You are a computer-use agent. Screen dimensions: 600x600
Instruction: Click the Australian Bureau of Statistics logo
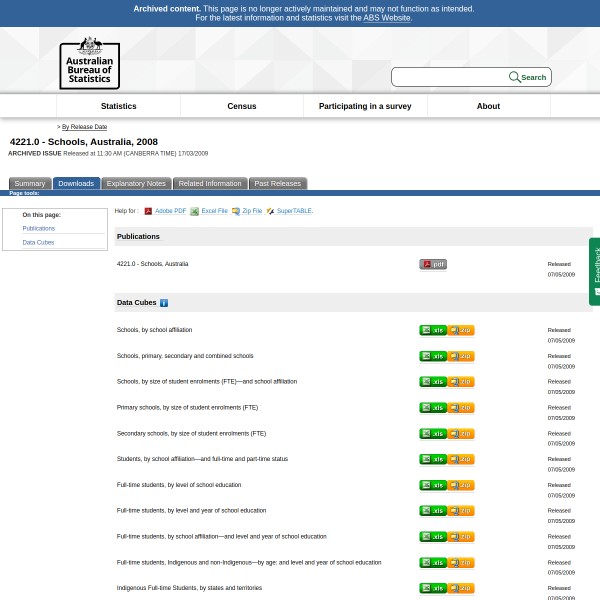pyautogui.click(x=89, y=63)
